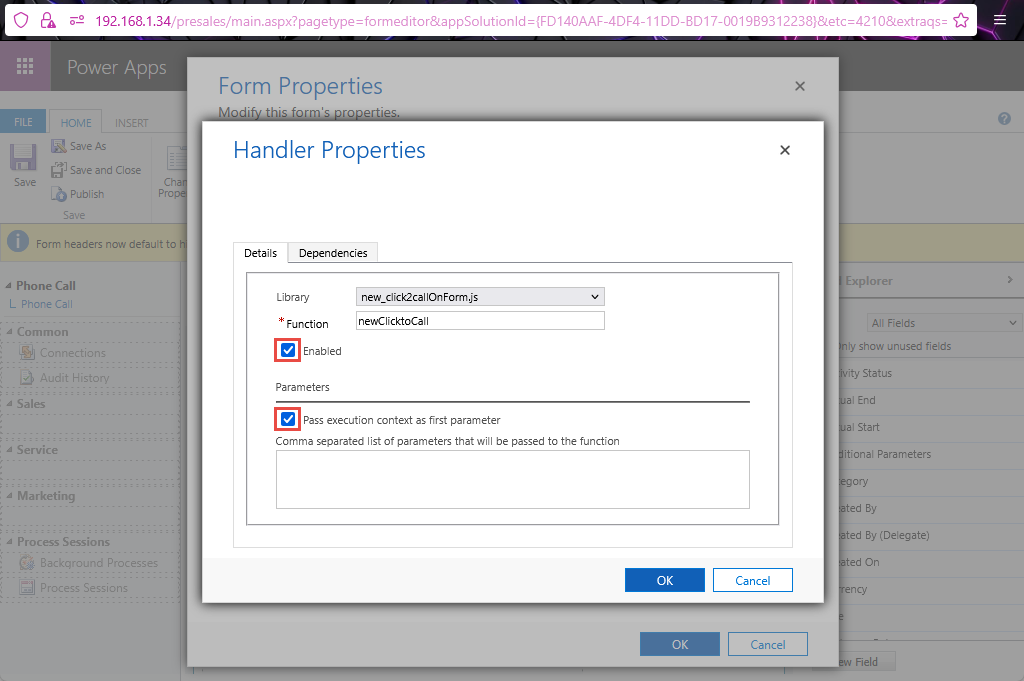
Task: Uncheck Pass execution context as first parameter
Action: tap(288, 419)
